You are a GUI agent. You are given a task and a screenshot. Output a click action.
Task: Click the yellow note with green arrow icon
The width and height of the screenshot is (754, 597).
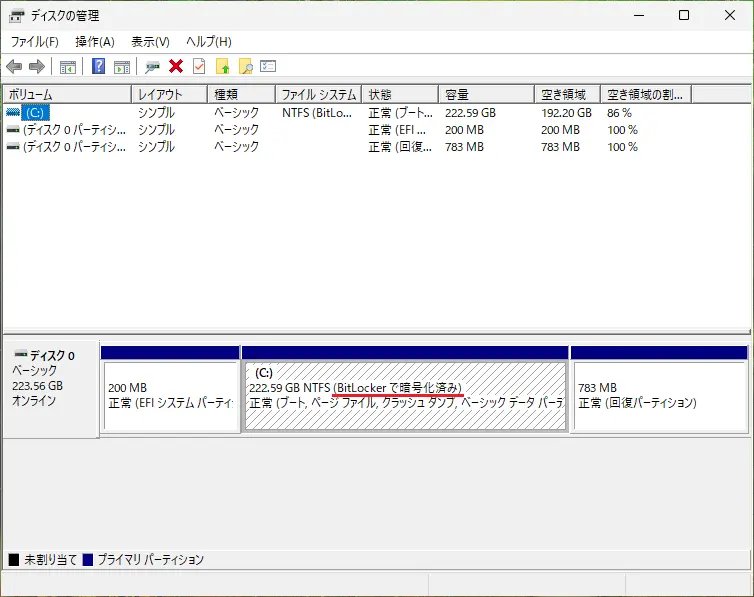222,67
